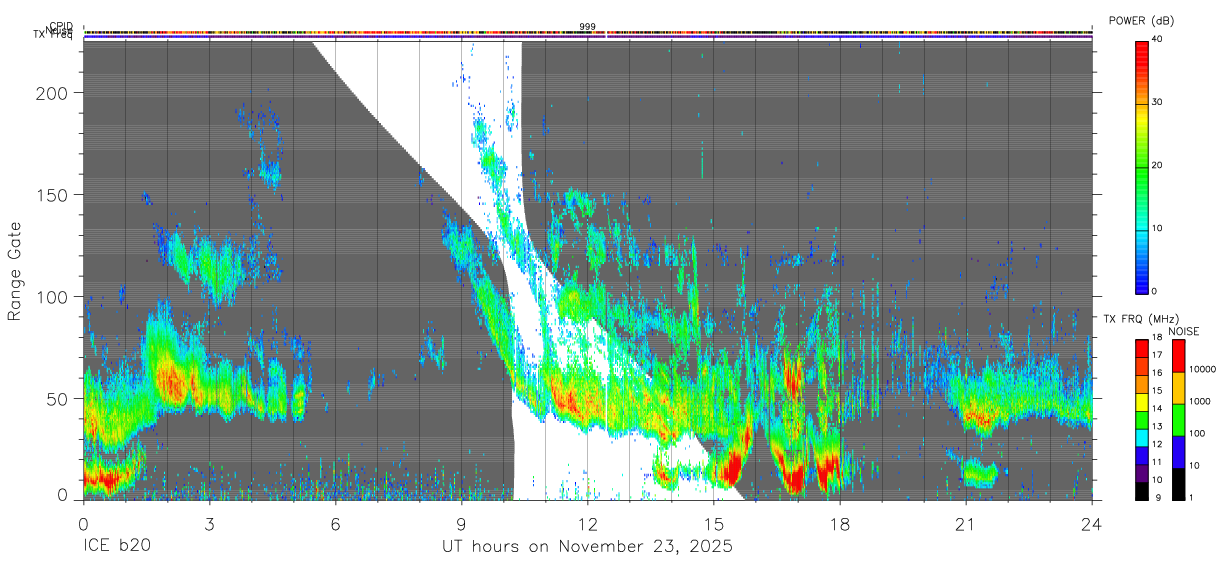Click the "24" hour tick on the UT axis
This screenshot has height=567, width=1228.
tap(1091, 524)
